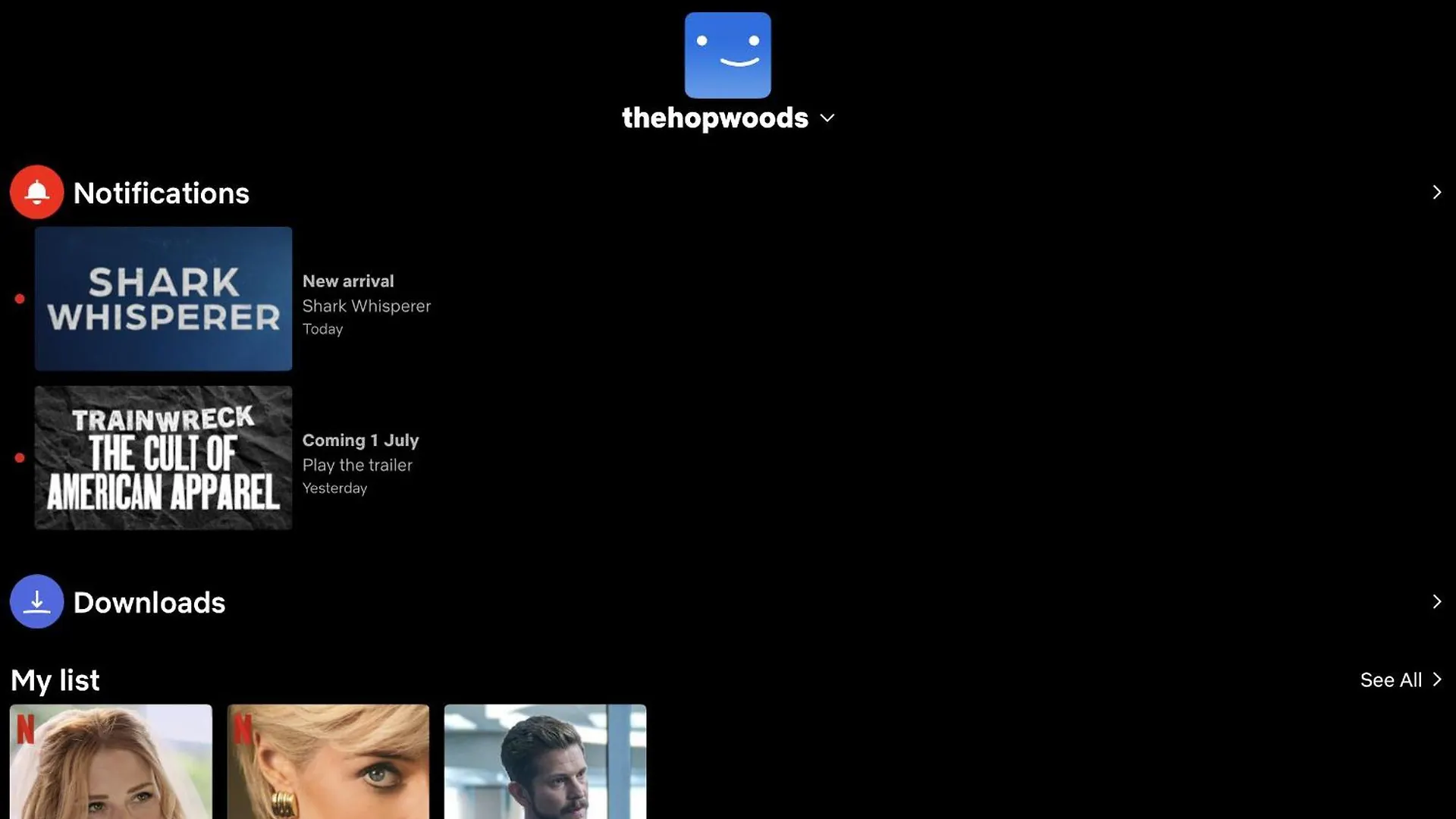The width and height of the screenshot is (1456, 819).
Task: Select the 'Coming 1 July' notification label
Action: [360, 441]
